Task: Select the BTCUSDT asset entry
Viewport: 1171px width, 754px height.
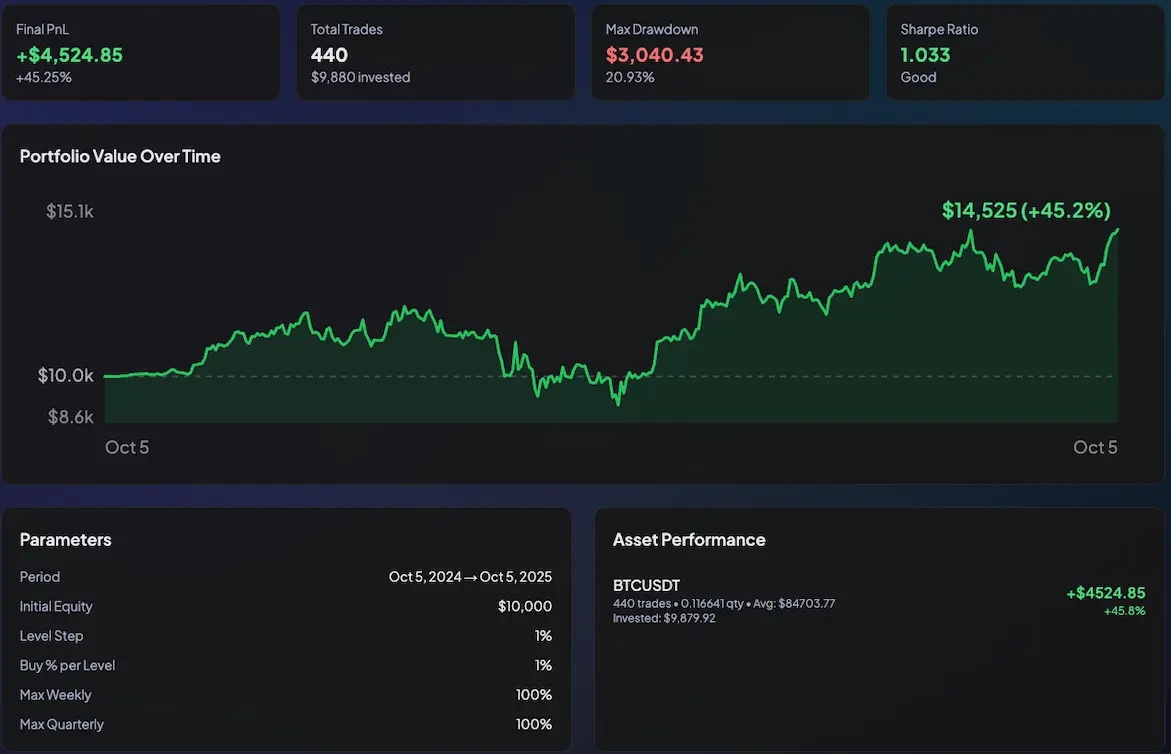Action: 645,586
